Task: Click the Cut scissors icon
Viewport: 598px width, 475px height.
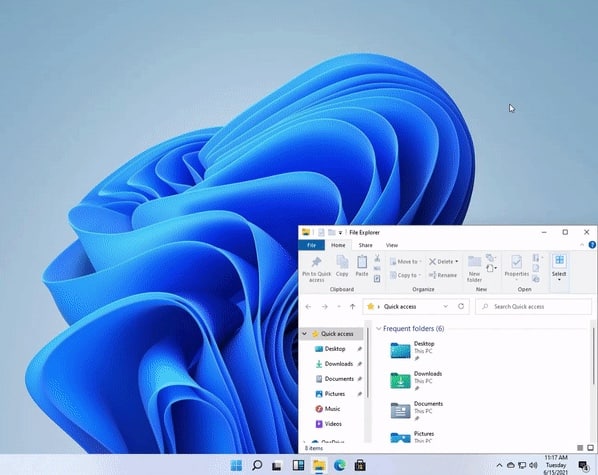Action: (377, 258)
